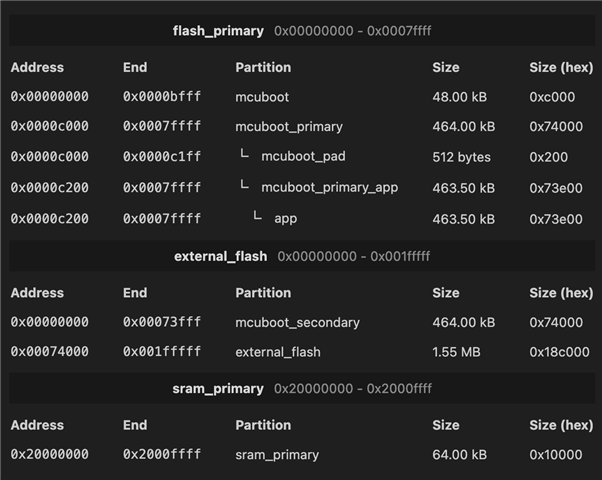
Task: Select 0x73e00 in mcuboot_primary_app row
Action: pos(556,188)
